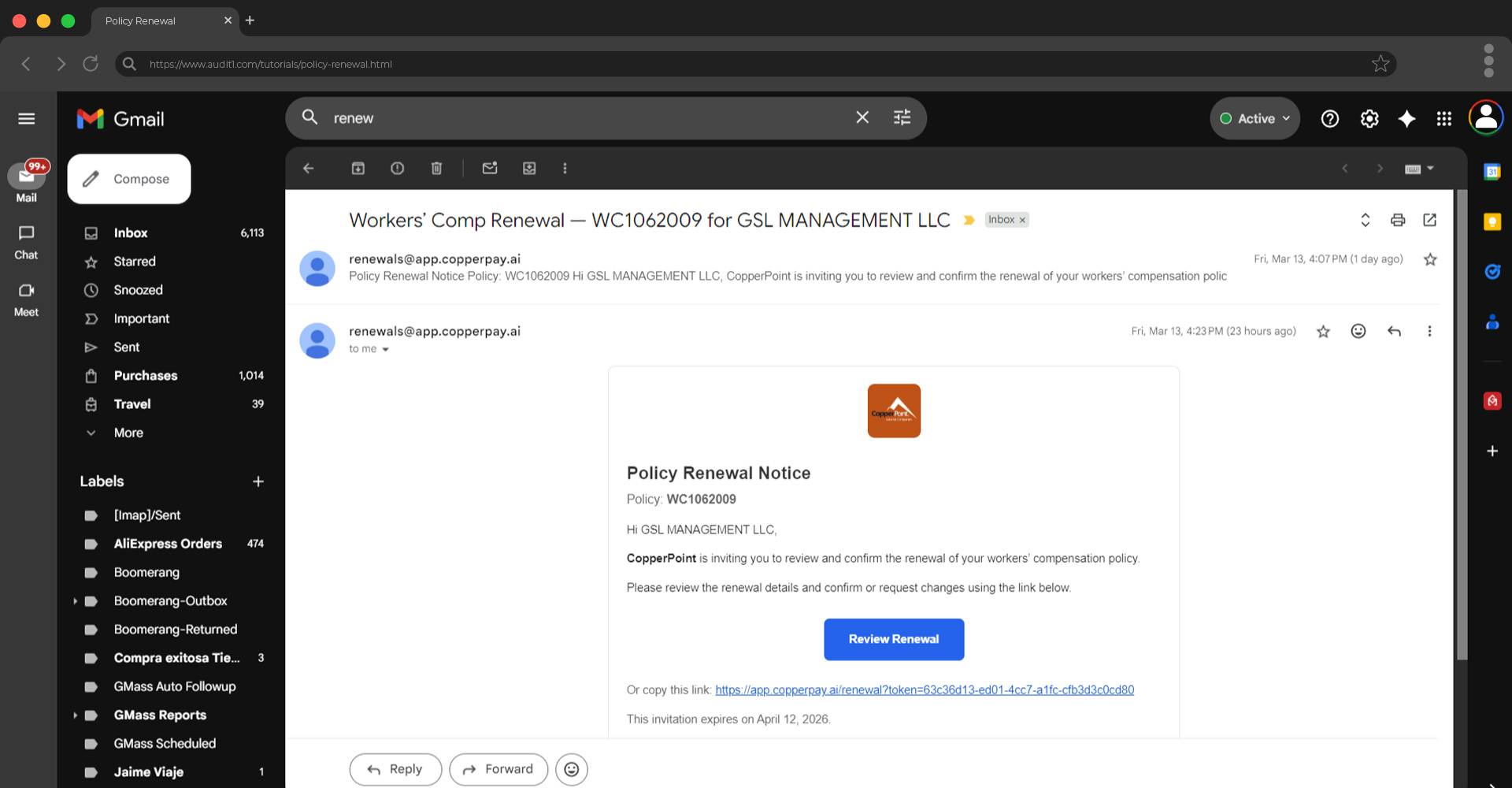
Task: Delete the email using the trash icon
Action: point(436,168)
